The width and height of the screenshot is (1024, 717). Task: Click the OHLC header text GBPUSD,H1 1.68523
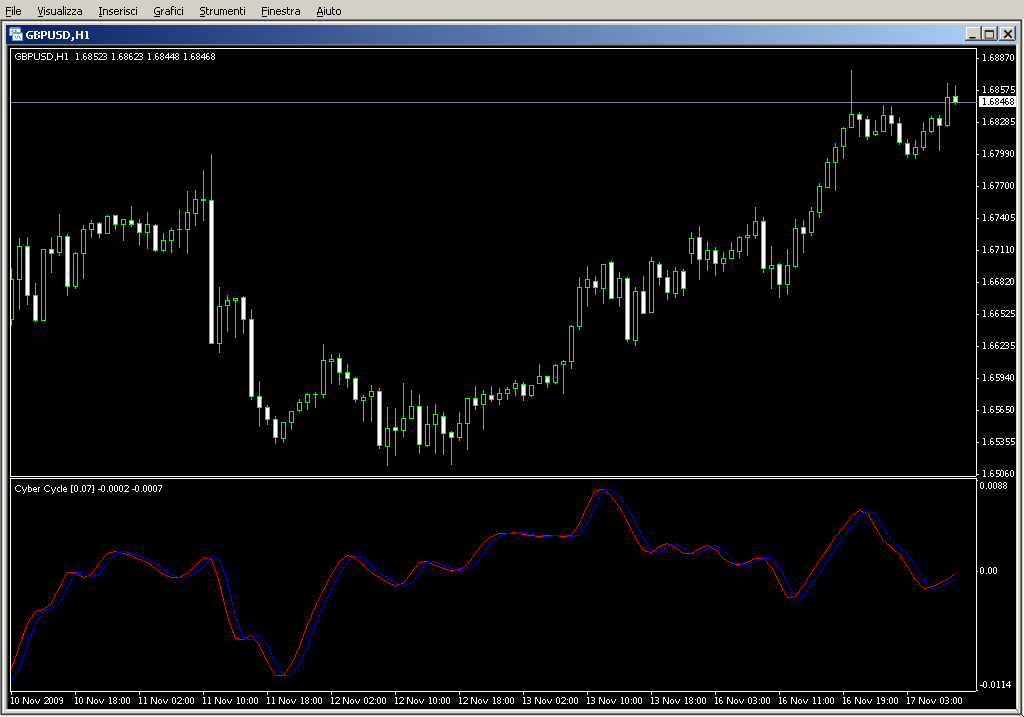point(61,57)
